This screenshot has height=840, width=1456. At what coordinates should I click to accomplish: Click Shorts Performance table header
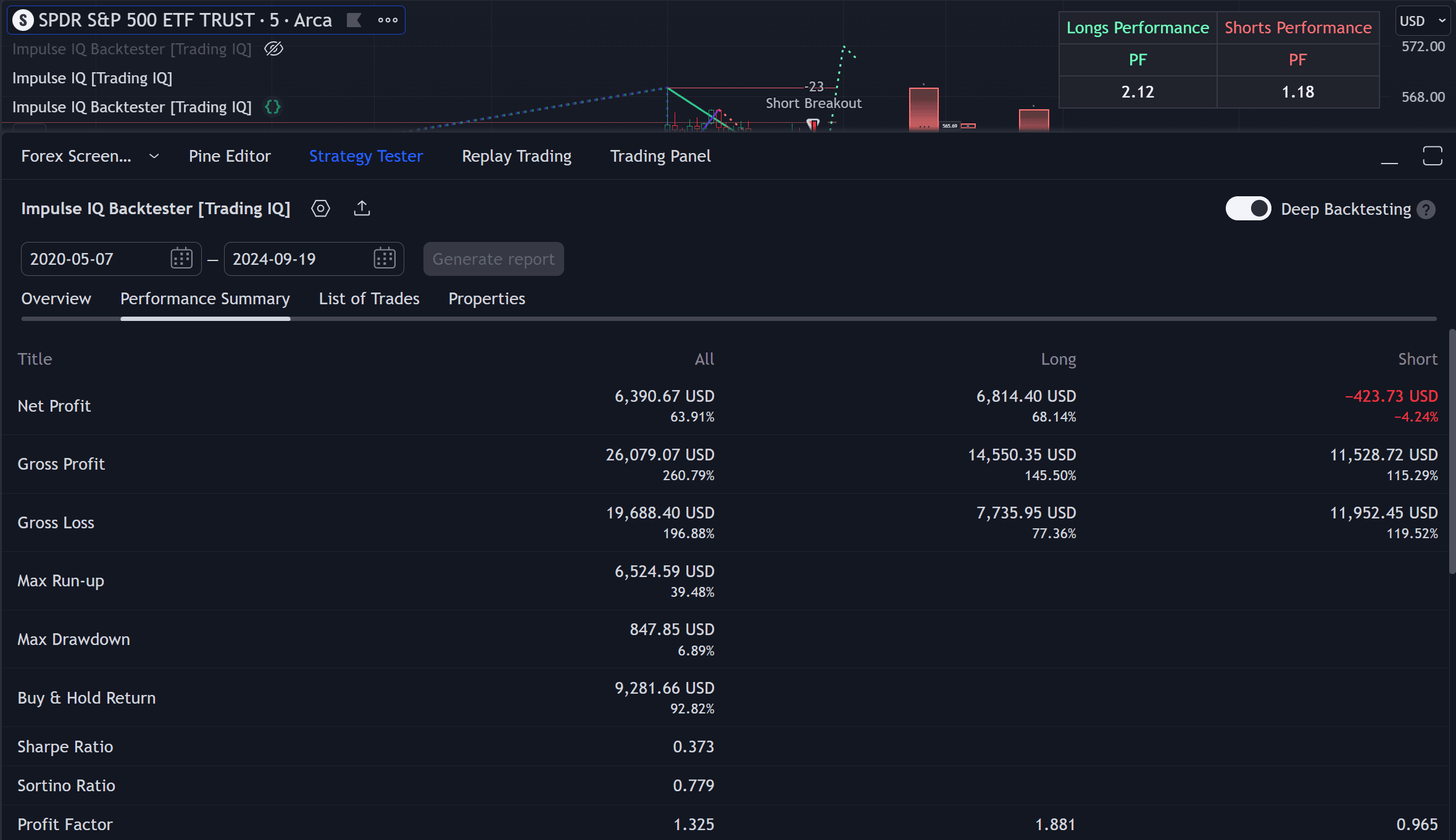1298,28
